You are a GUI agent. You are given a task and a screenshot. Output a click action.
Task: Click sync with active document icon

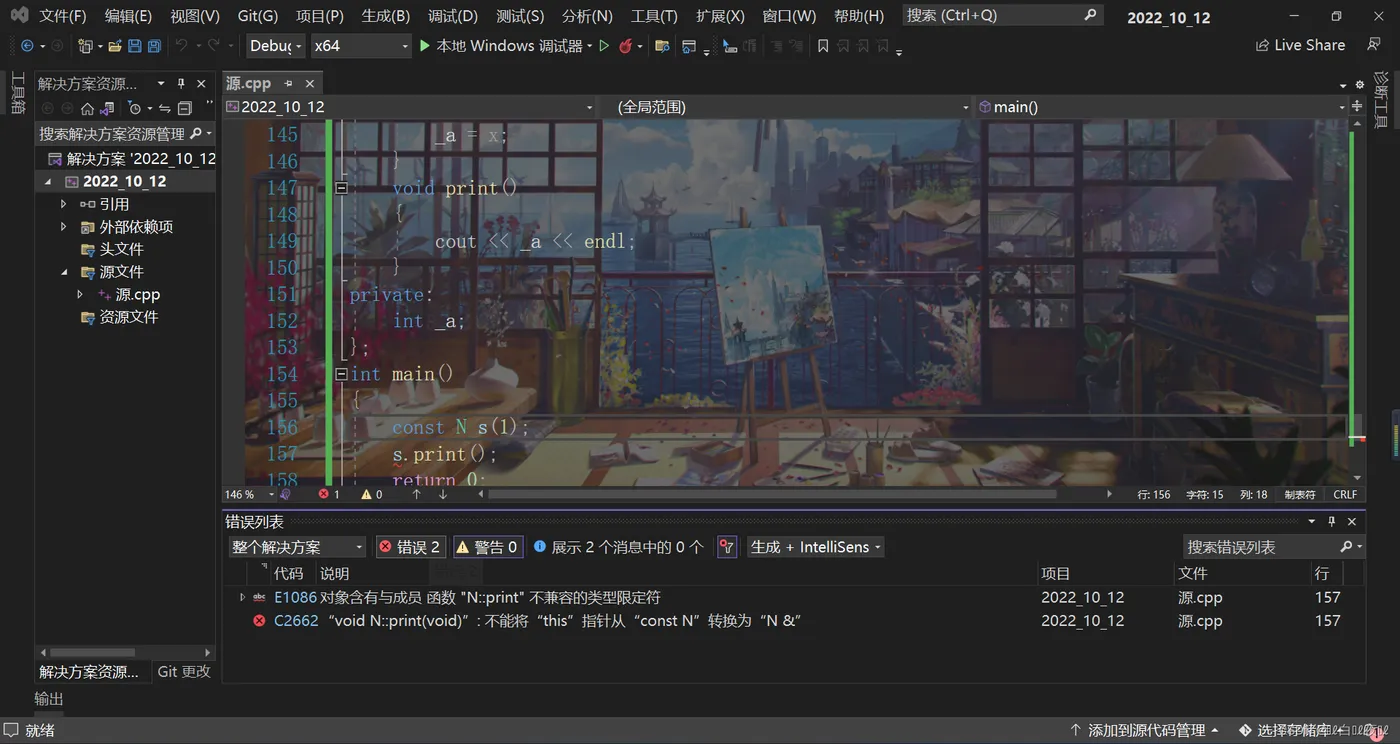[165, 108]
